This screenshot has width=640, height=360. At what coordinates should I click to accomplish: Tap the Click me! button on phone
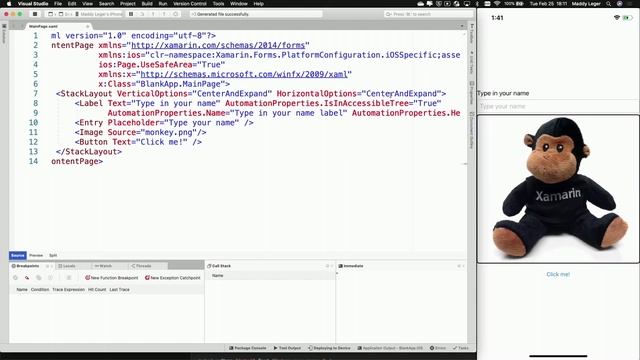(x=558, y=274)
